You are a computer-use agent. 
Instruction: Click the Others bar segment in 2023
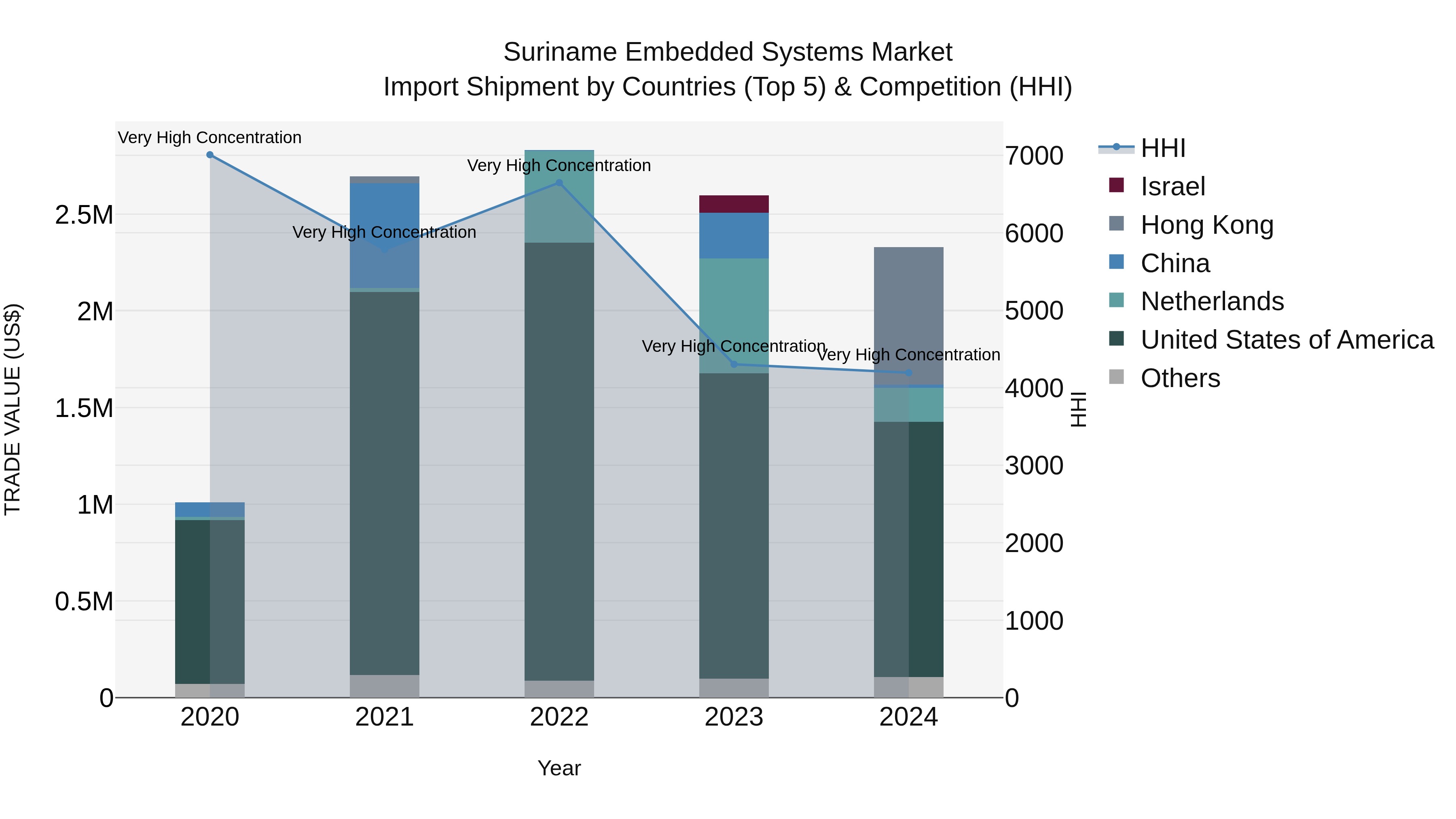click(x=734, y=688)
